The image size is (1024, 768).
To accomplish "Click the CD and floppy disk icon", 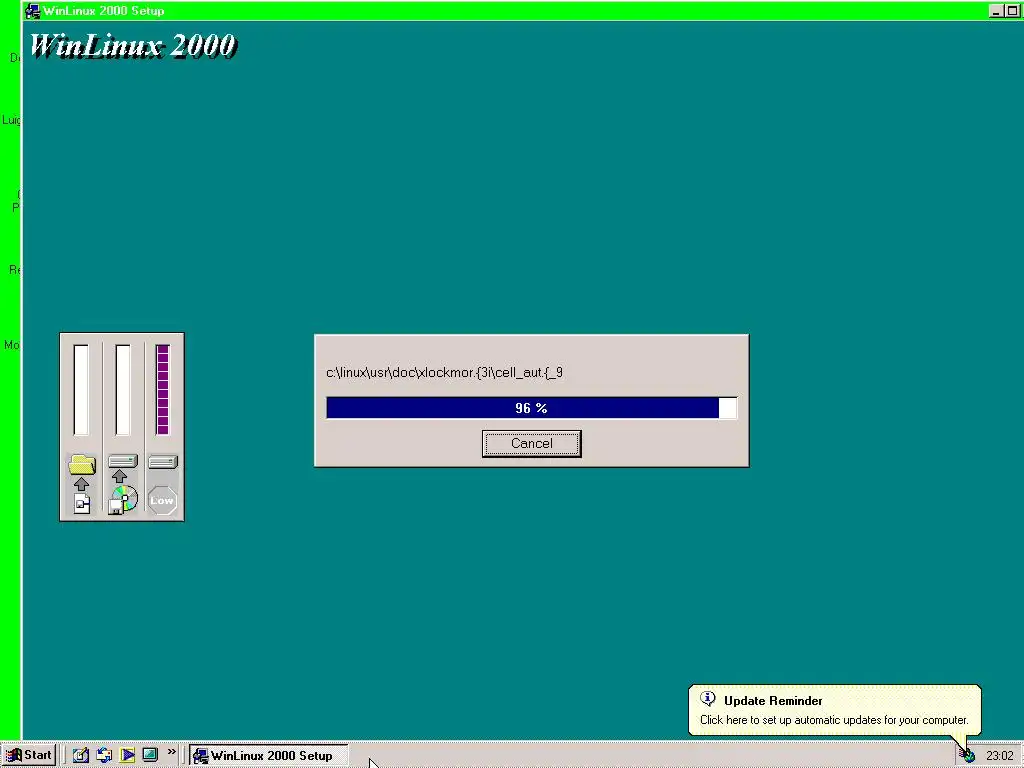I will coord(123,500).
